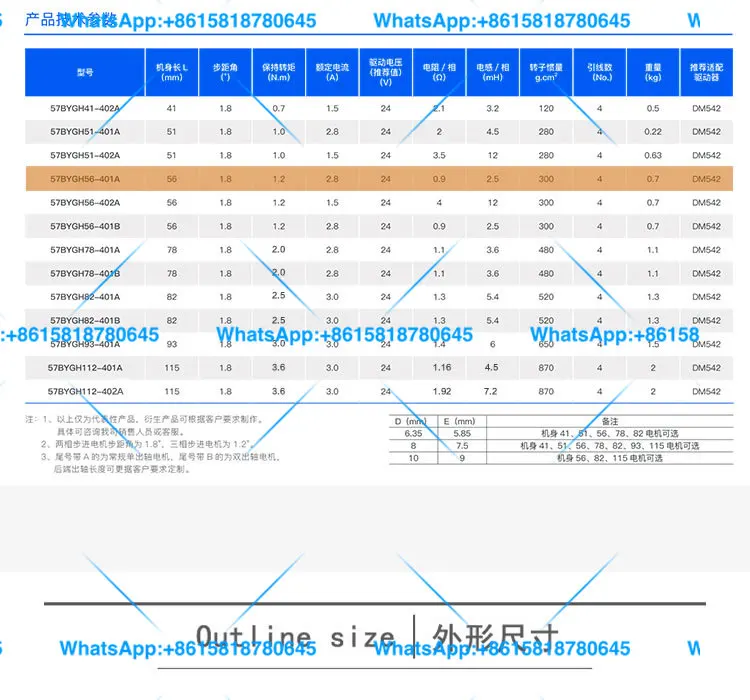Click the shaft value 7.5

coord(462,446)
